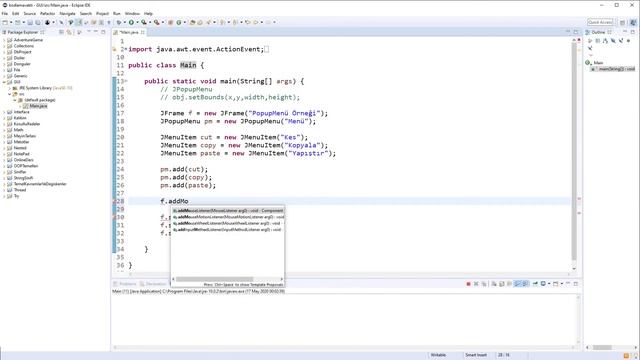Click the Outline panel horizontal scrollbar
The image size is (640, 360).
click(602, 347)
